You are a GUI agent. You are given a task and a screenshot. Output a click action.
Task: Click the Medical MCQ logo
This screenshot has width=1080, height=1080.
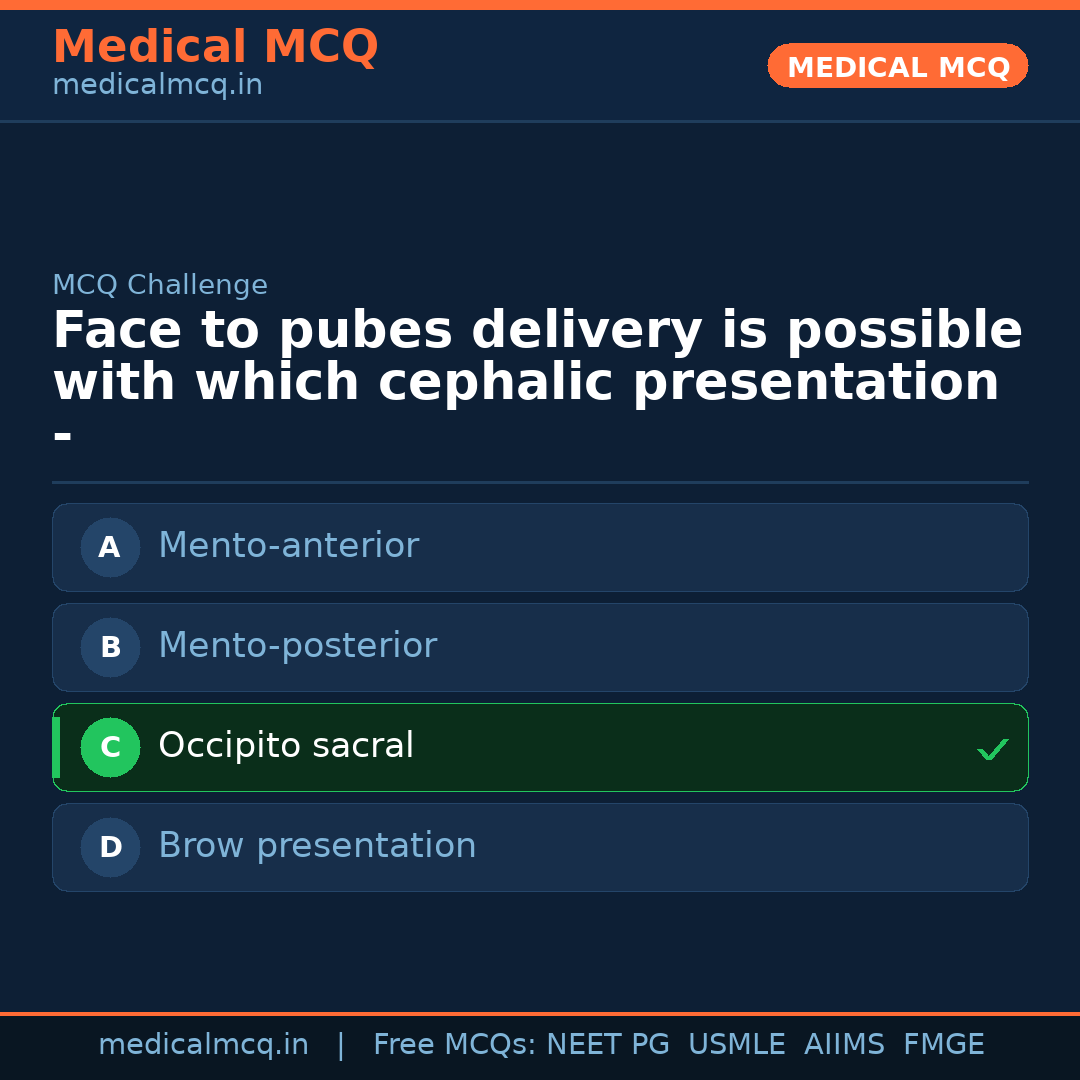coord(215,47)
